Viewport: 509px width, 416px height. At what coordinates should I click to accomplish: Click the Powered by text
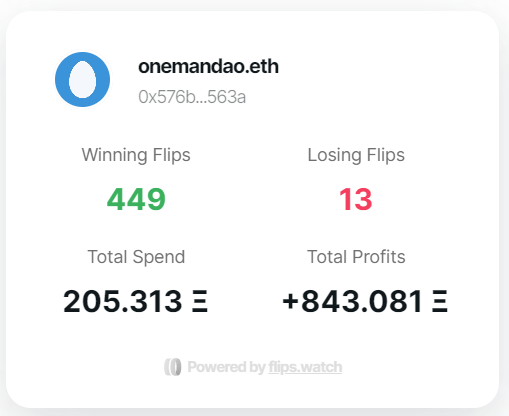[x=226, y=367]
